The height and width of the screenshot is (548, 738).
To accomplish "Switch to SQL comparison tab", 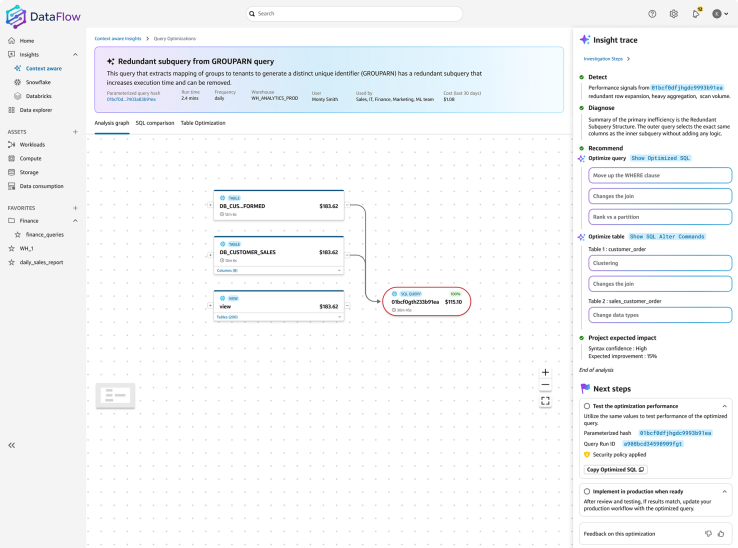I will click(x=155, y=123).
